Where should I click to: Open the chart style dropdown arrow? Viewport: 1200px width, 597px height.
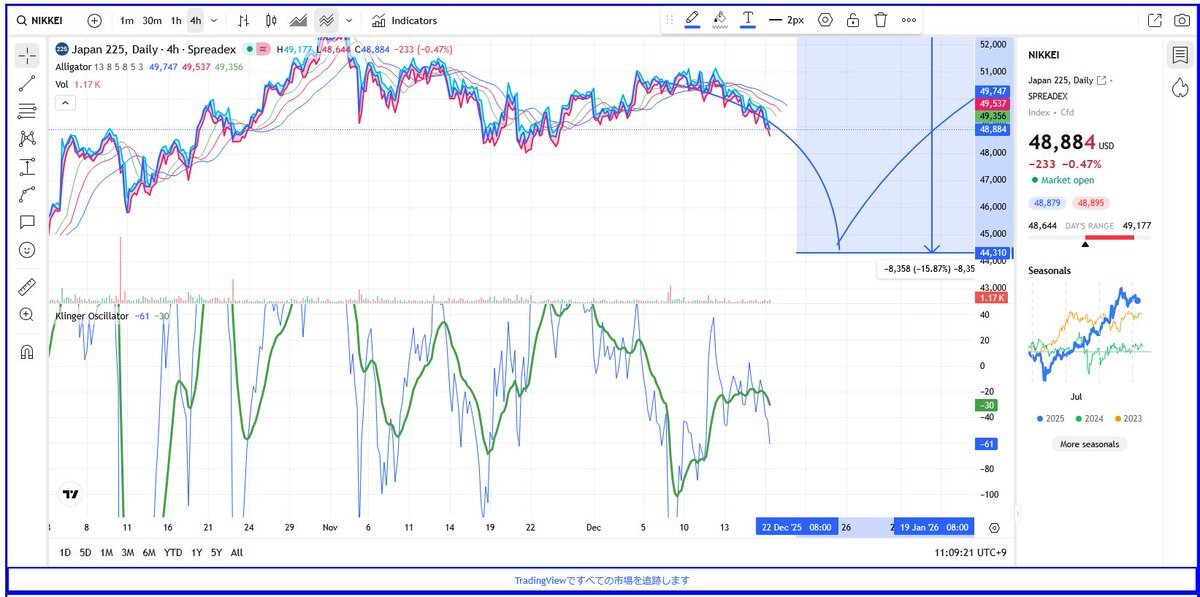[348, 20]
